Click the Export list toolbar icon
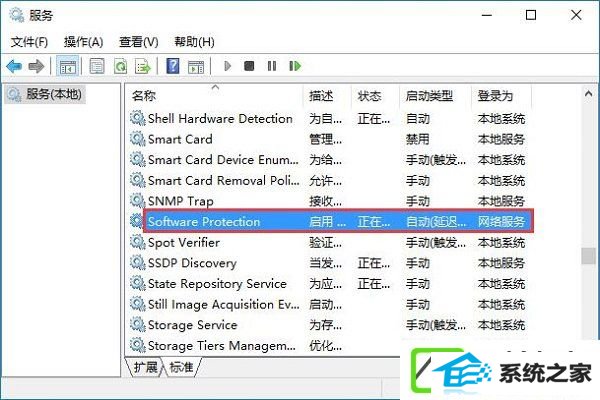 pos(143,67)
